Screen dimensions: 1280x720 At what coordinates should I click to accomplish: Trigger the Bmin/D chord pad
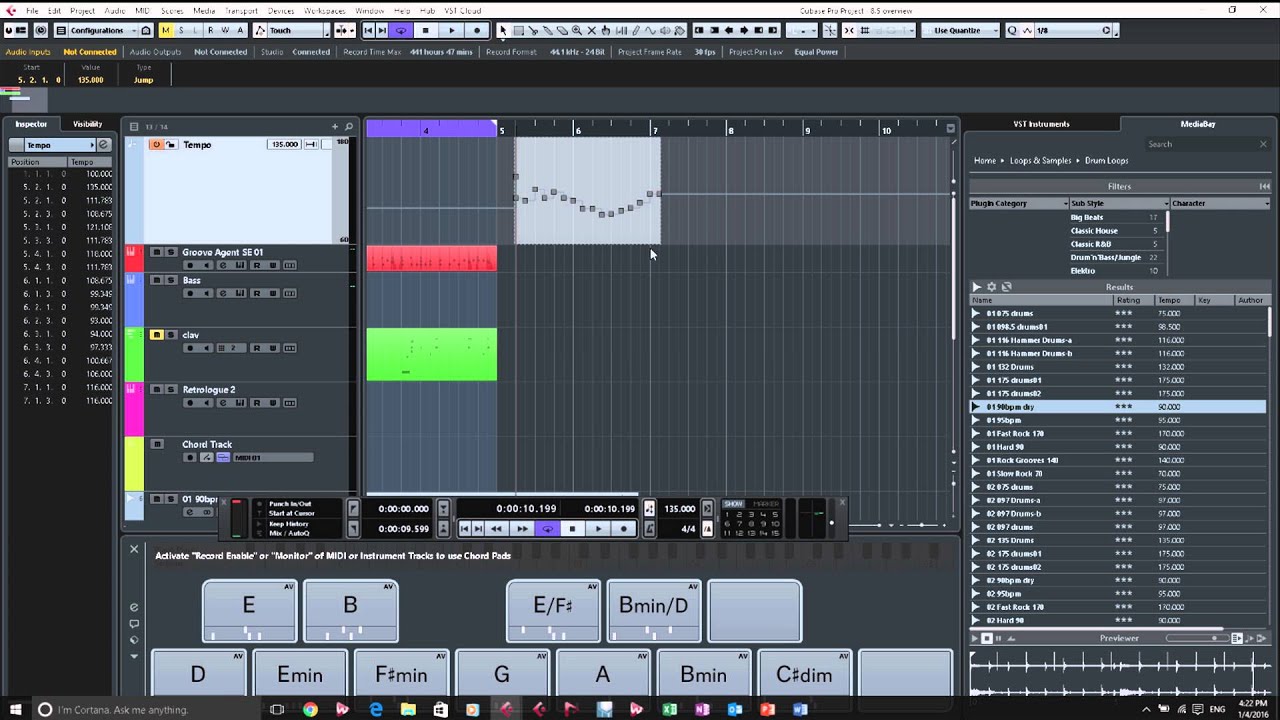(x=654, y=608)
